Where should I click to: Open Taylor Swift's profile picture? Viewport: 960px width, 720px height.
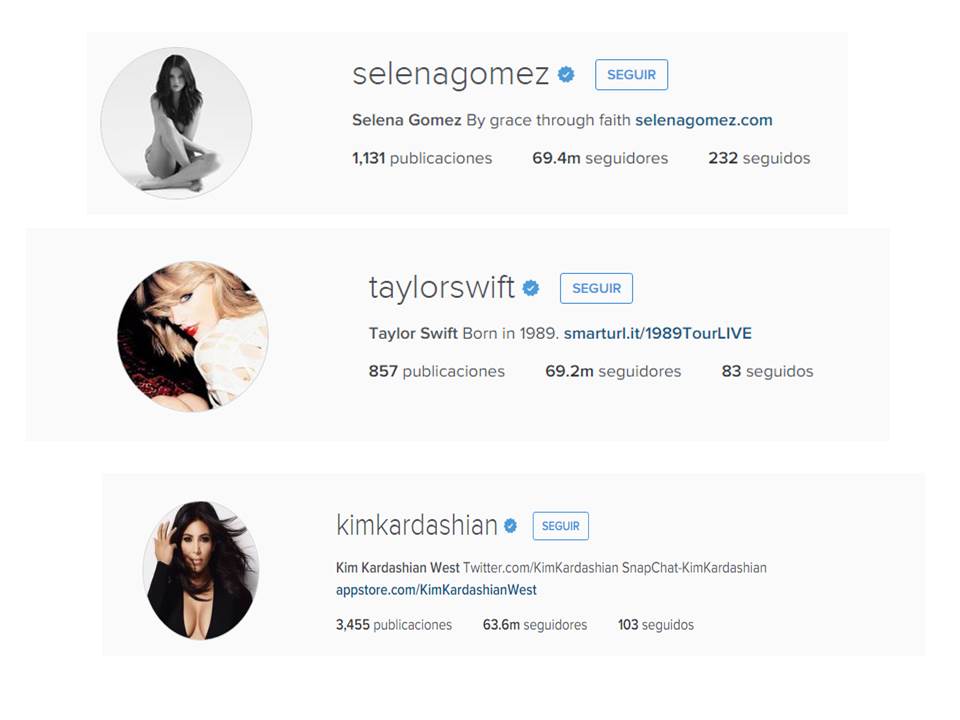193,336
